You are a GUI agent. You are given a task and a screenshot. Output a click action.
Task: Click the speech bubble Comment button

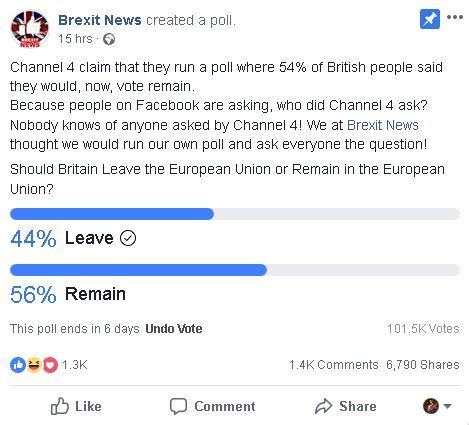[213, 406]
